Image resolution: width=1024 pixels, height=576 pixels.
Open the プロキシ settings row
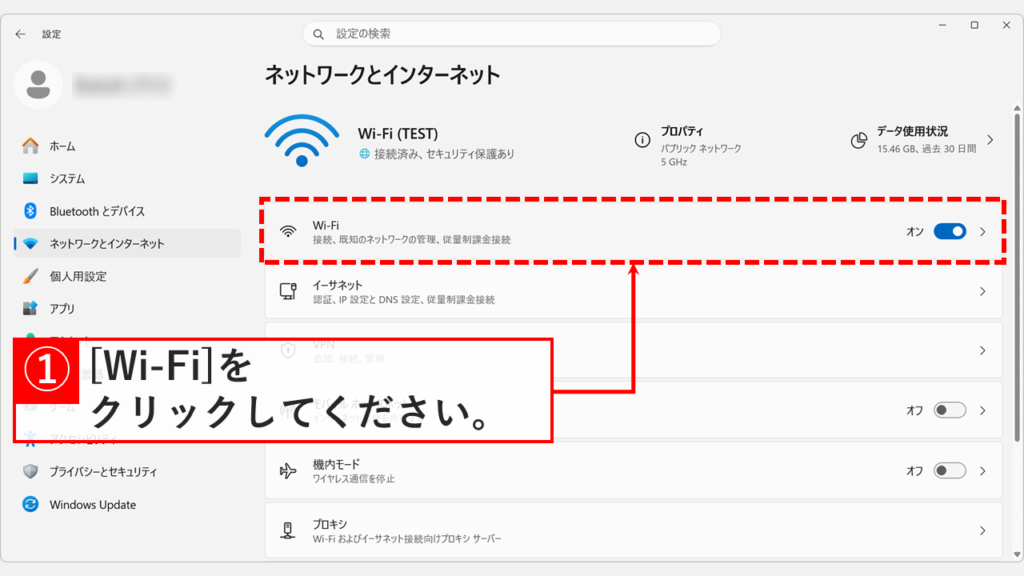point(633,530)
